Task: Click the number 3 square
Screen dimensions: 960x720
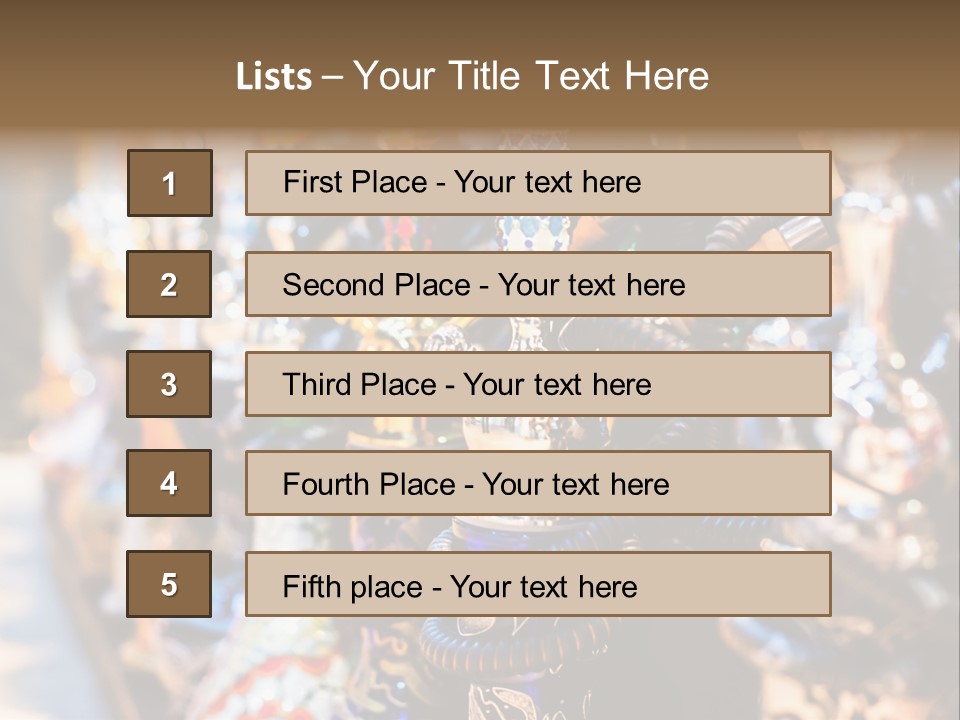Action: [169, 384]
